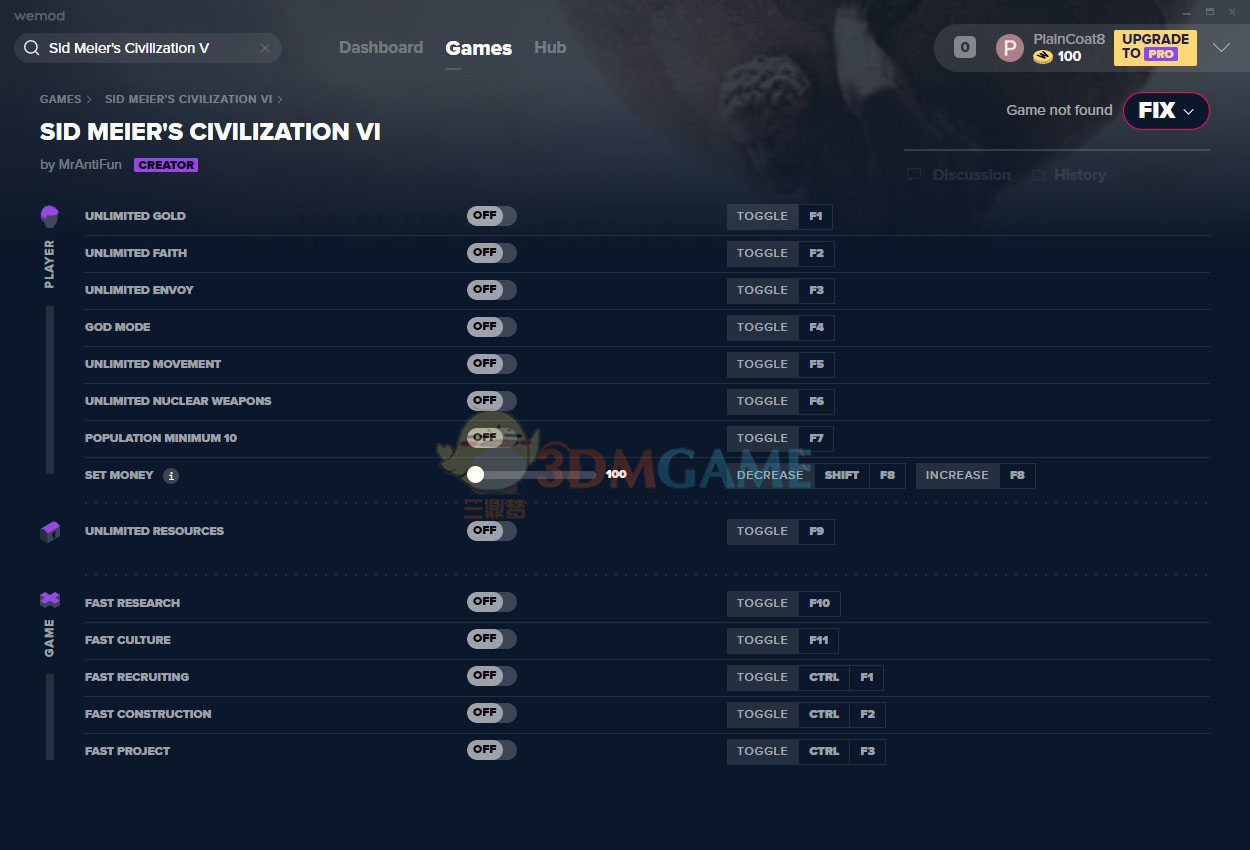Switch Fast Research from OFF to ON
The width and height of the screenshot is (1250, 850).
491,602
